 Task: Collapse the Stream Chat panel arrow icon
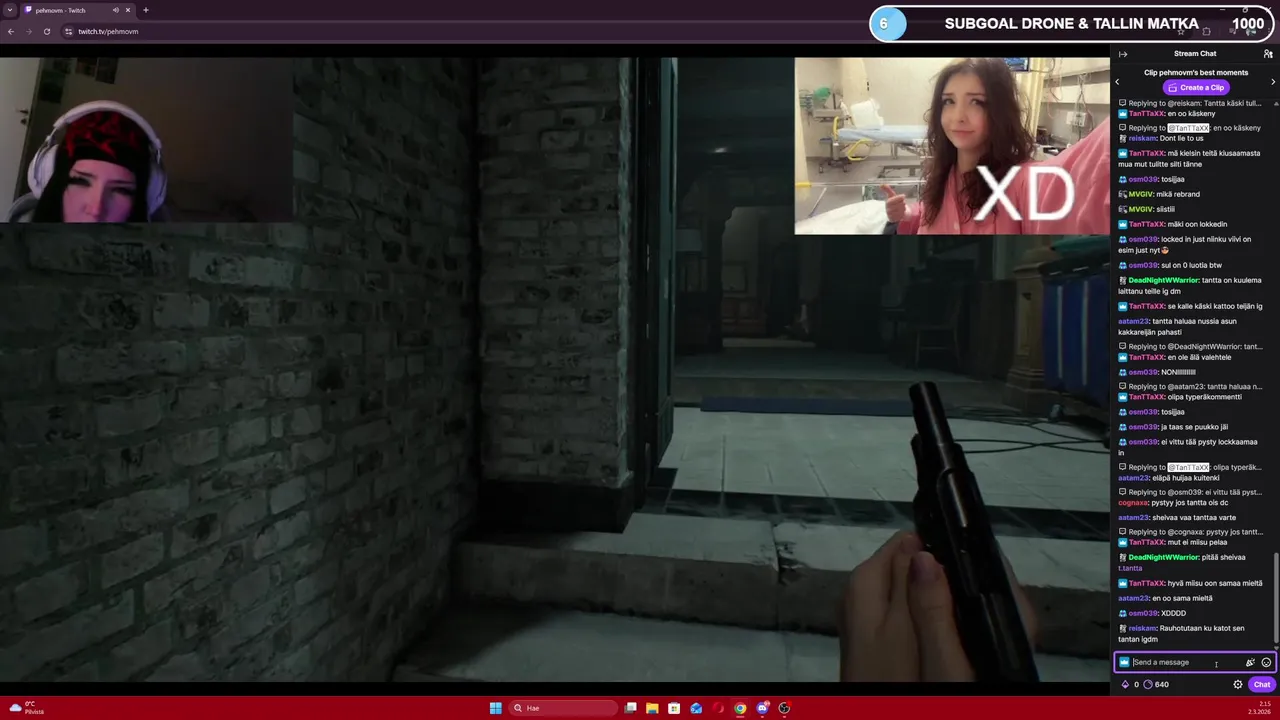tap(1123, 54)
